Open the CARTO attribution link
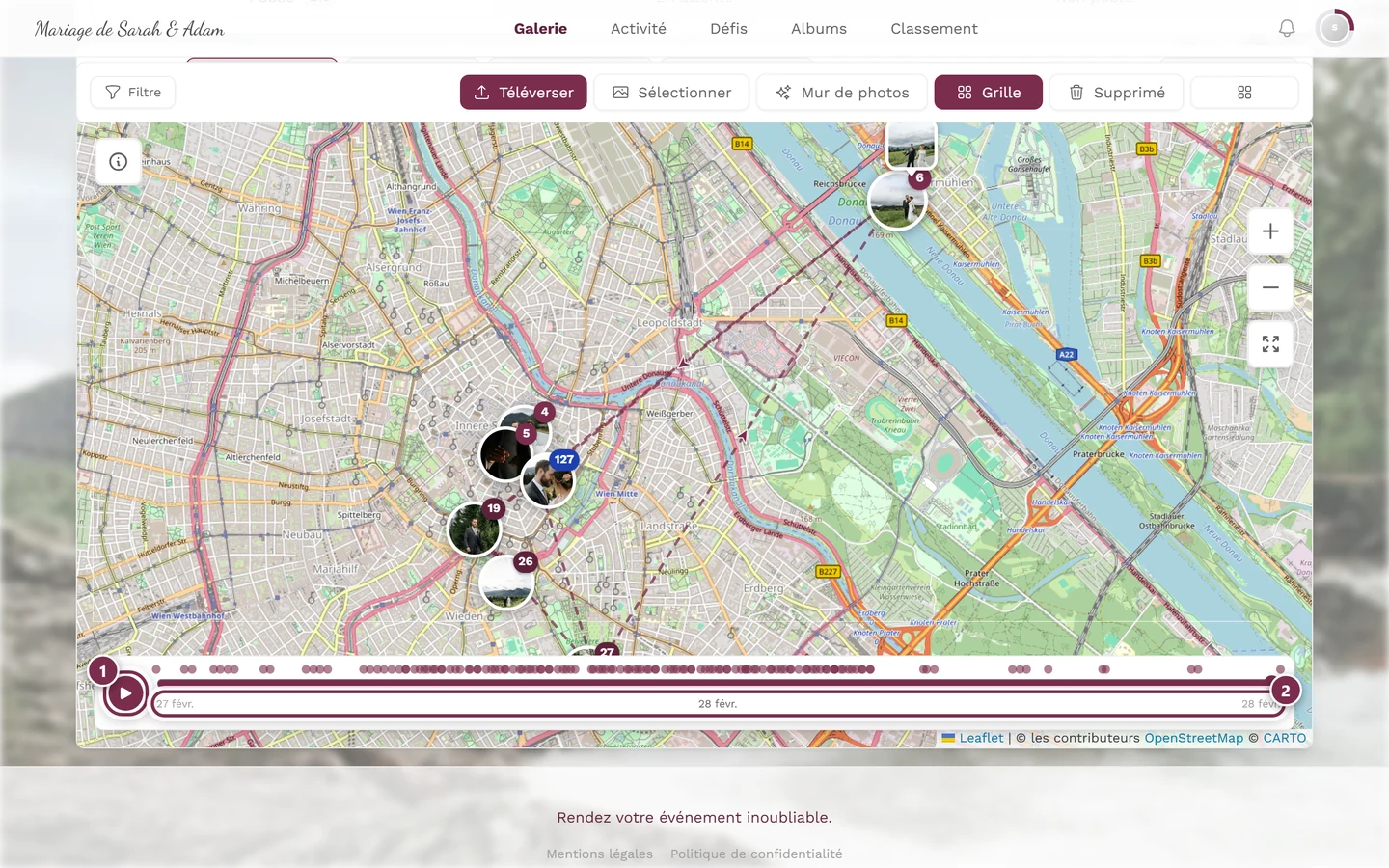The image size is (1389, 868). [x=1285, y=738]
